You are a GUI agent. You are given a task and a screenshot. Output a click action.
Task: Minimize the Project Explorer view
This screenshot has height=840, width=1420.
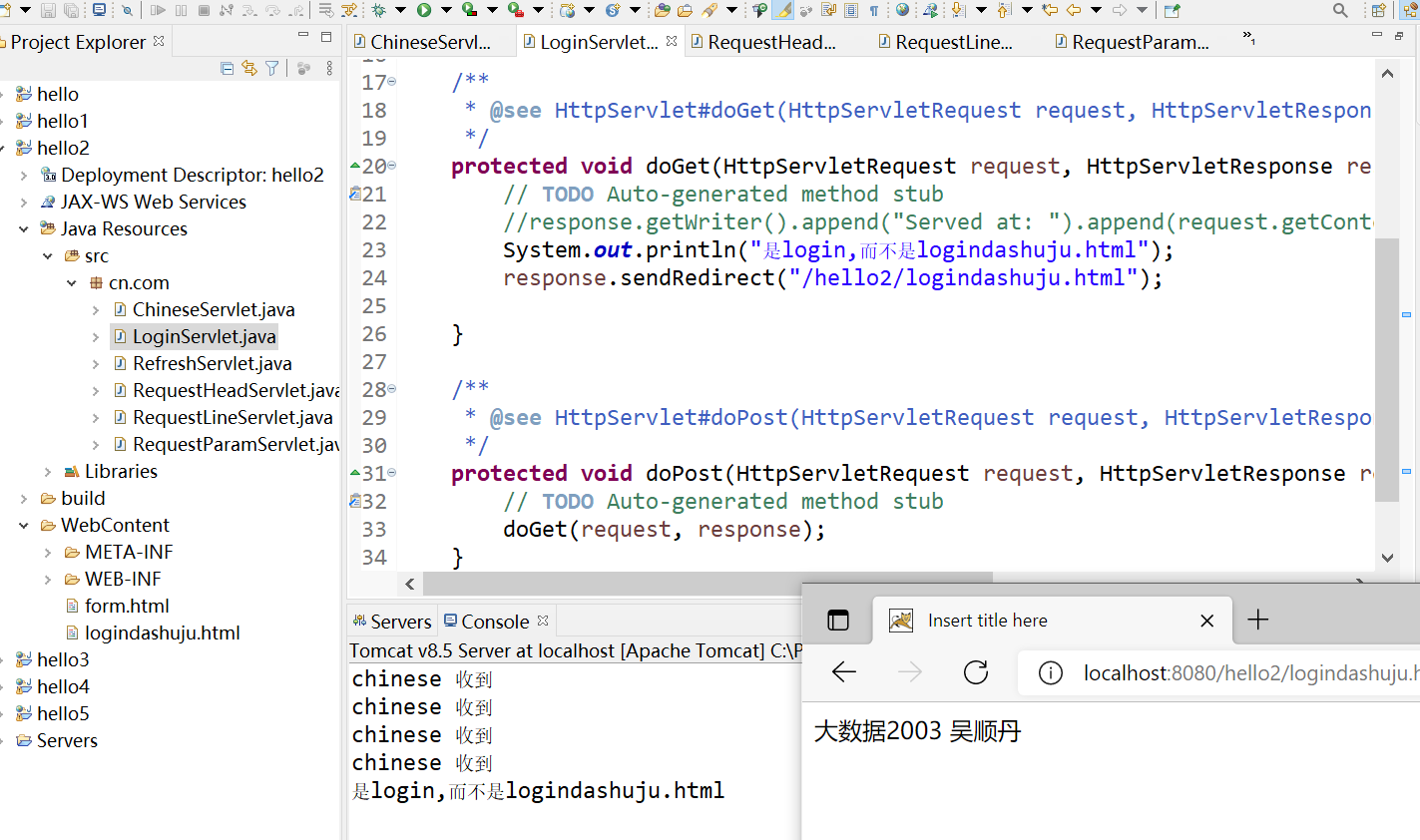pos(303,35)
